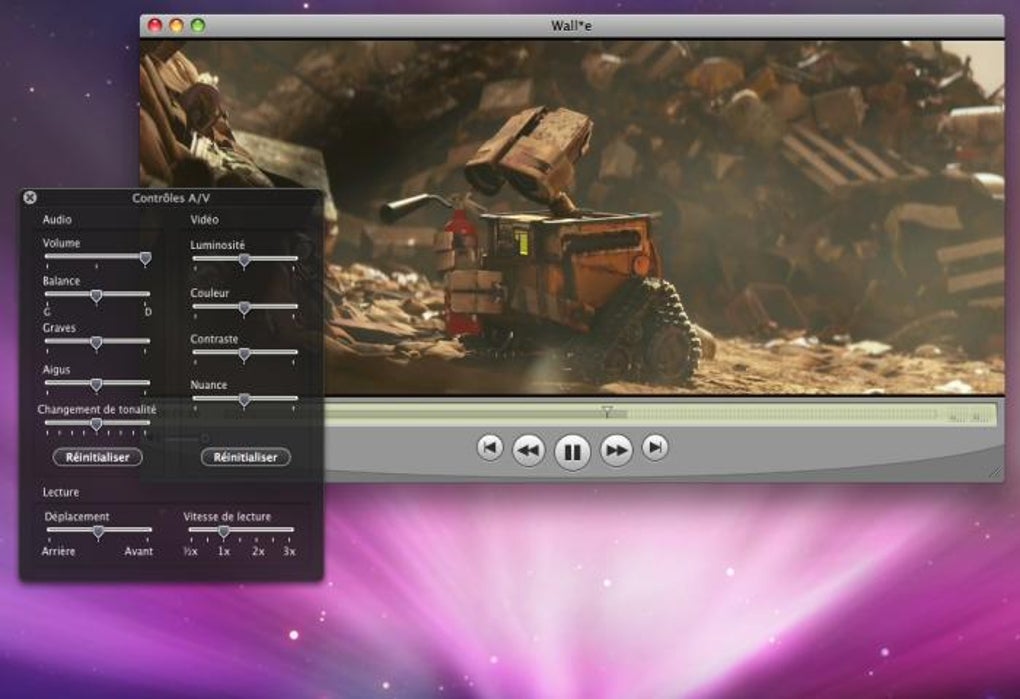Click the Avant label under Déplacement
The image size is (1020, 699).
click(139, 551)
